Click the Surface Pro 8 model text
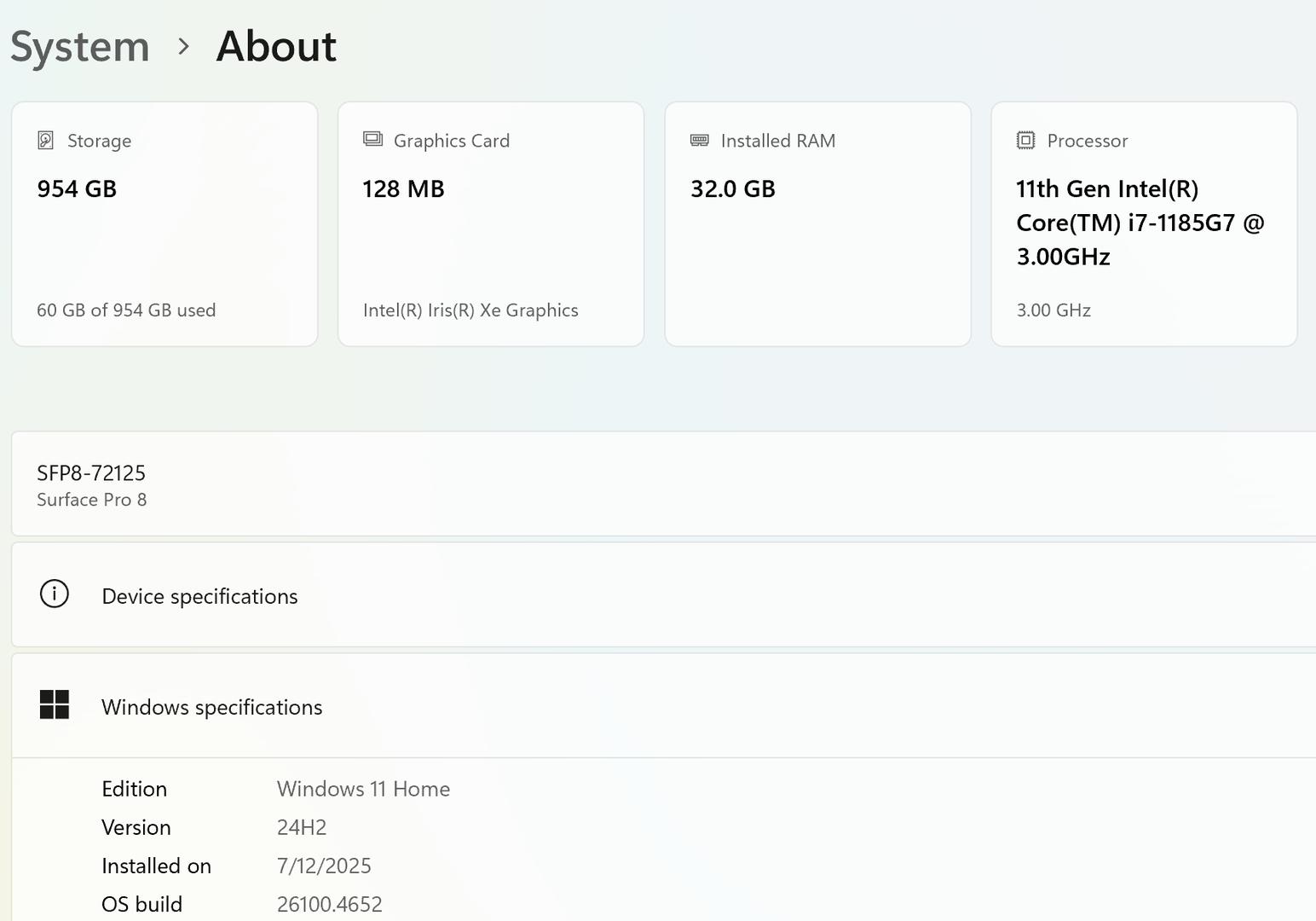The image size is (1316, 921). point(92,500)
